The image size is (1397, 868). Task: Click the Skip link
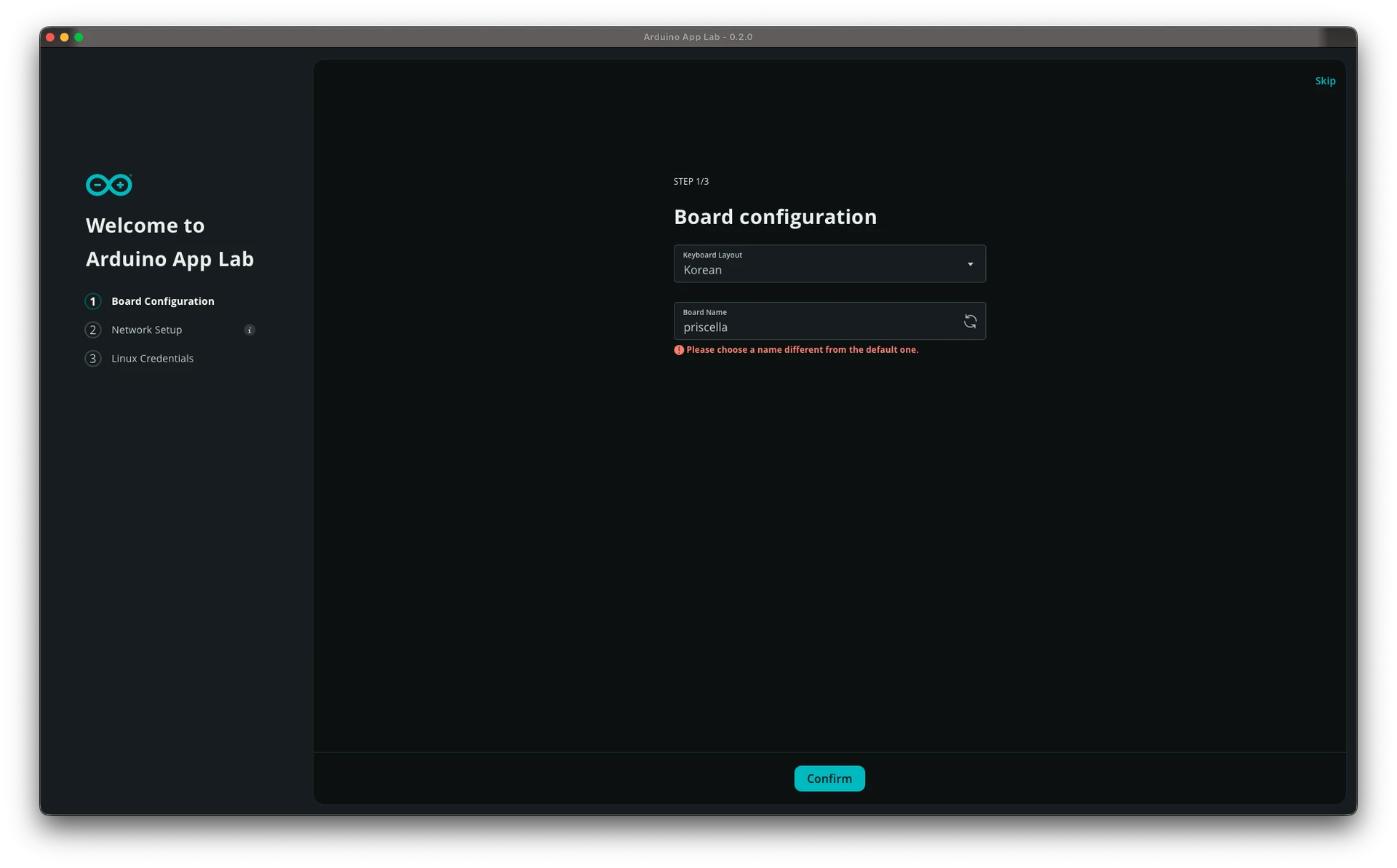tap(1325, 81)
